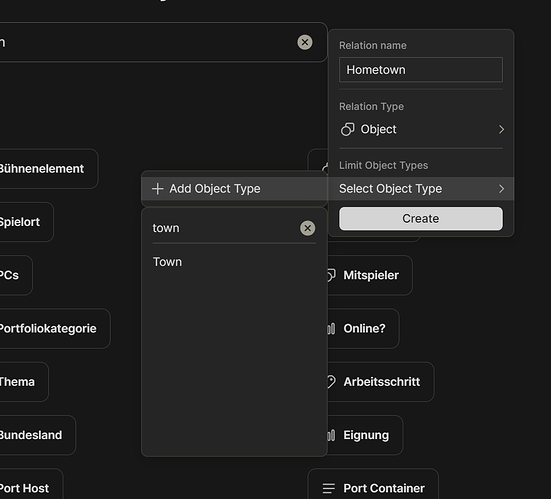Image resolution: width=551 pixels, height=499 pixels.
Task: Click the chevron beside Object relation type
Action: click(x=501, y=130)
